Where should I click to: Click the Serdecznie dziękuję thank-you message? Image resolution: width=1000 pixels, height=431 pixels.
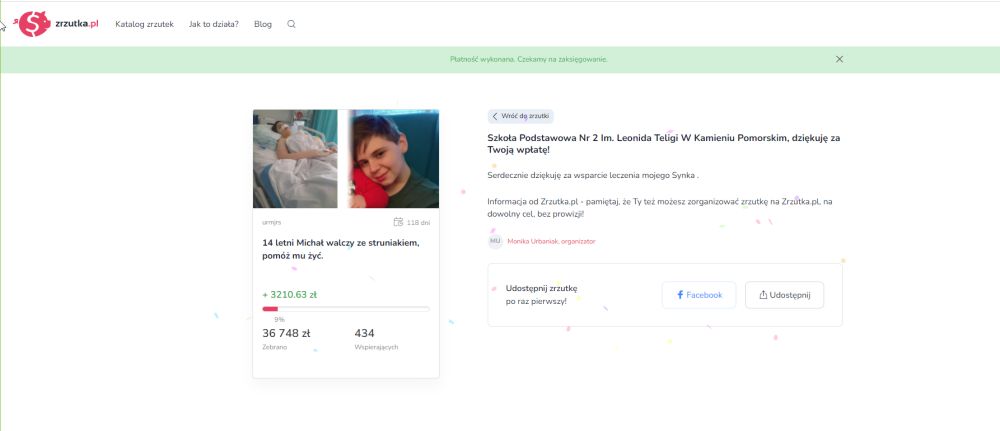[x=593, y=175]
